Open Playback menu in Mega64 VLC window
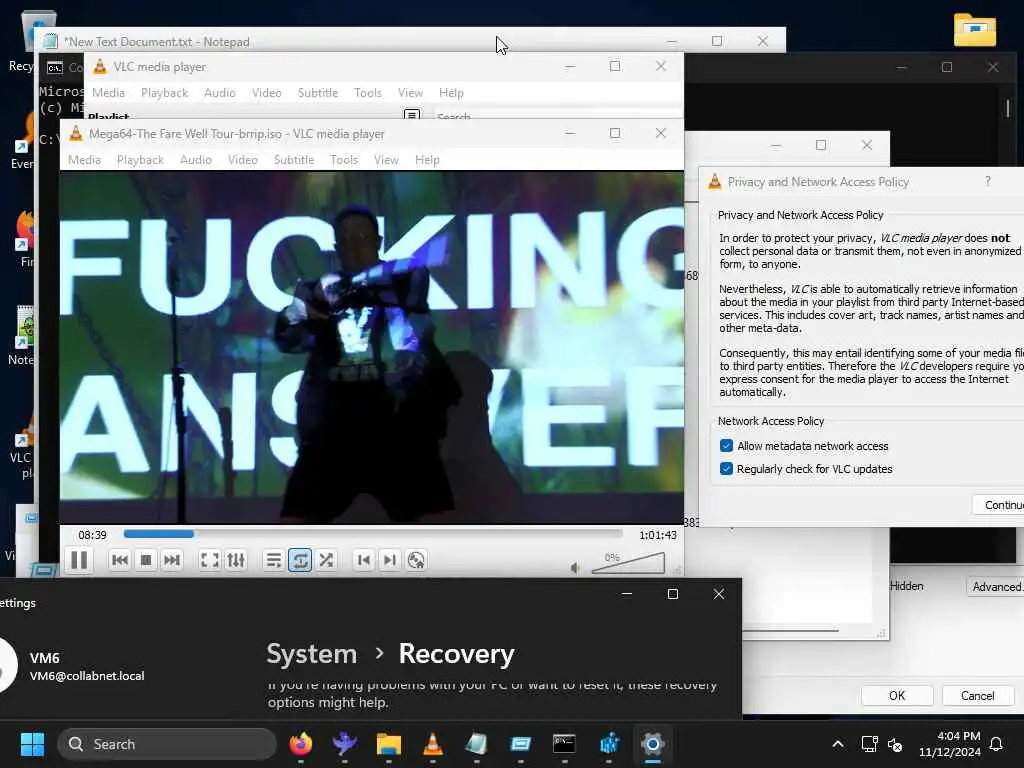This screenshot has height=768, width=1024. pos(140,160)
